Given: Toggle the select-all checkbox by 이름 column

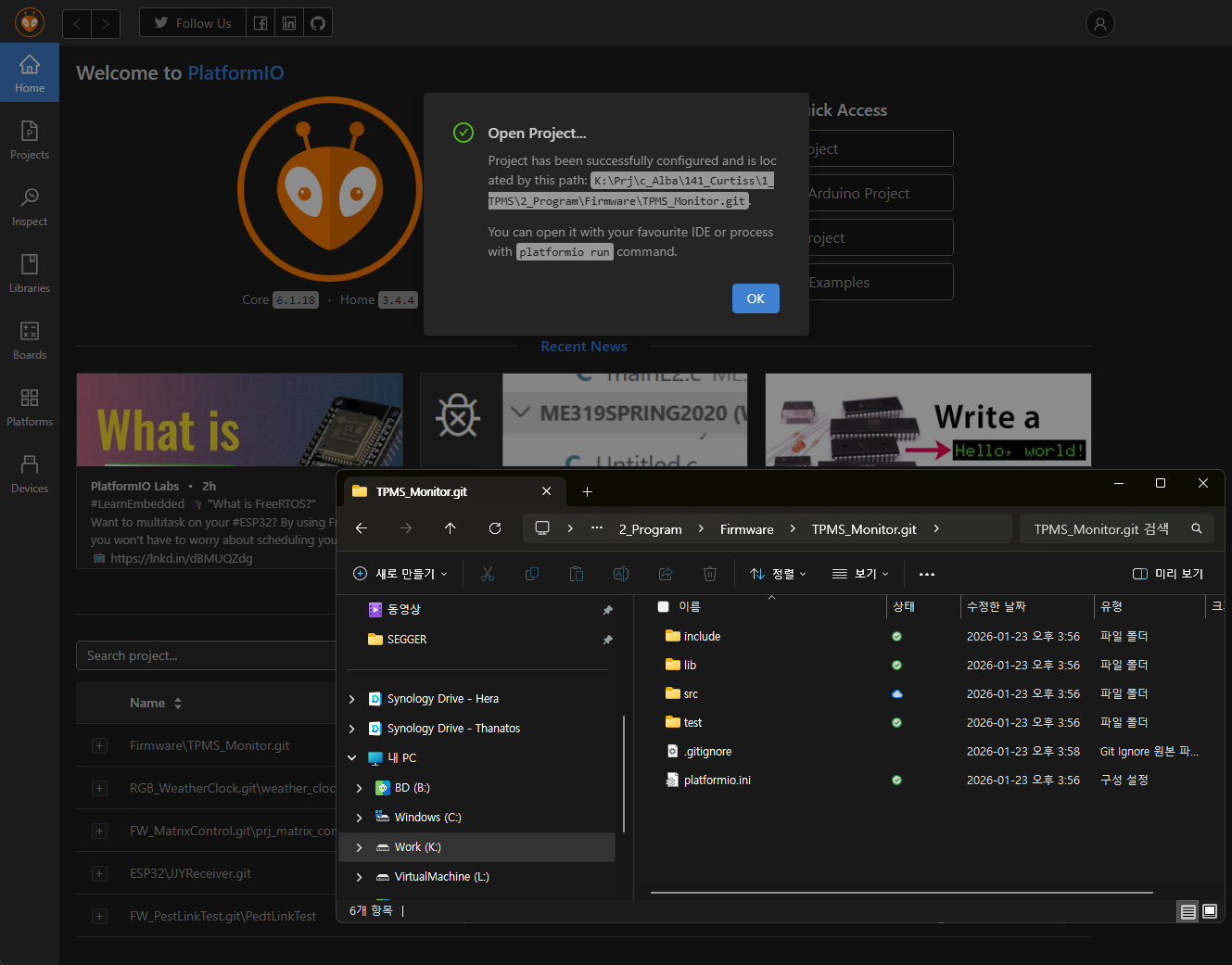Looking at the screenshot, I should 663,606.
